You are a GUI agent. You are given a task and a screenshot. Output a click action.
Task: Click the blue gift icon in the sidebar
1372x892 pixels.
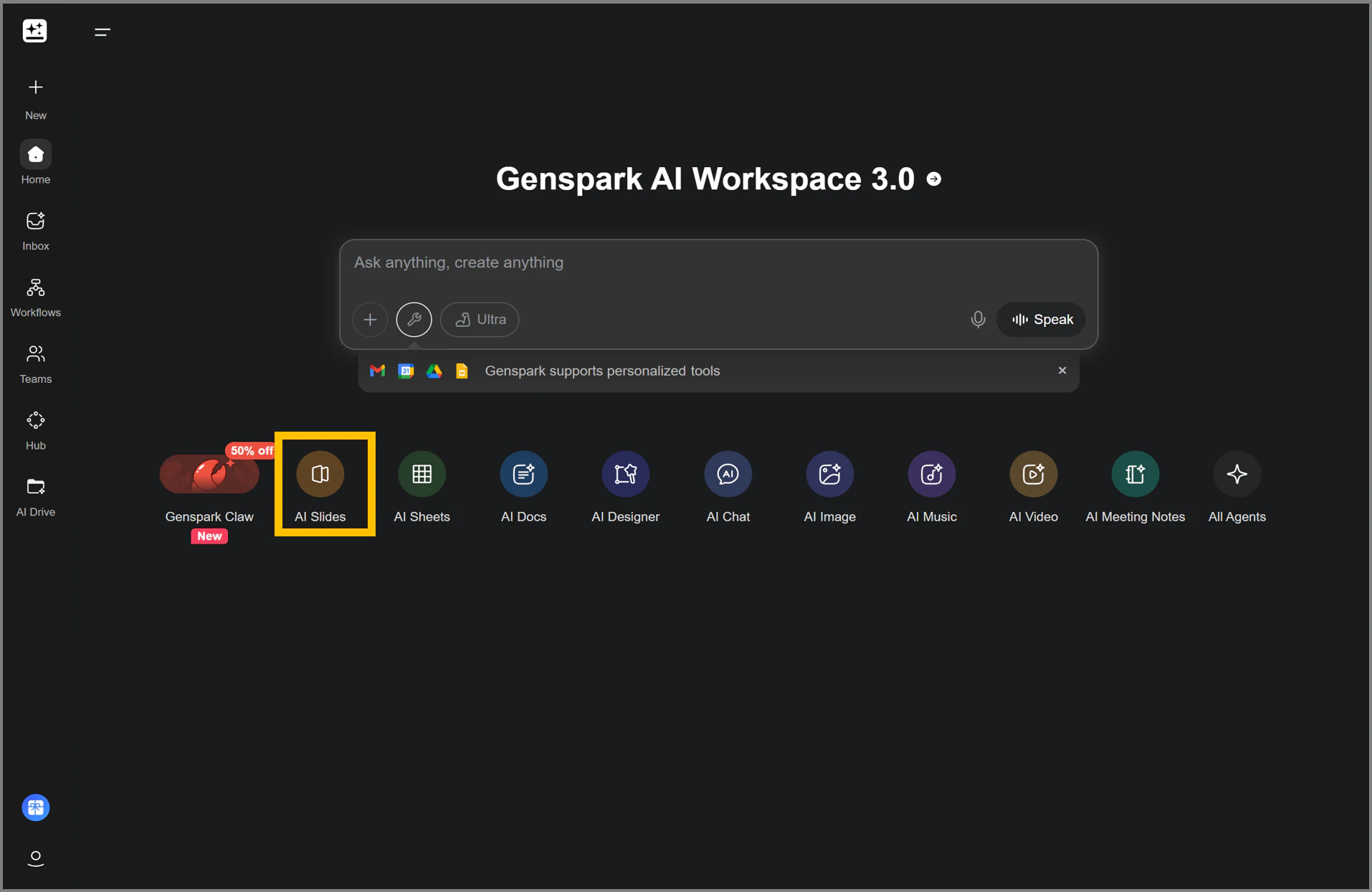pos(36,807)
